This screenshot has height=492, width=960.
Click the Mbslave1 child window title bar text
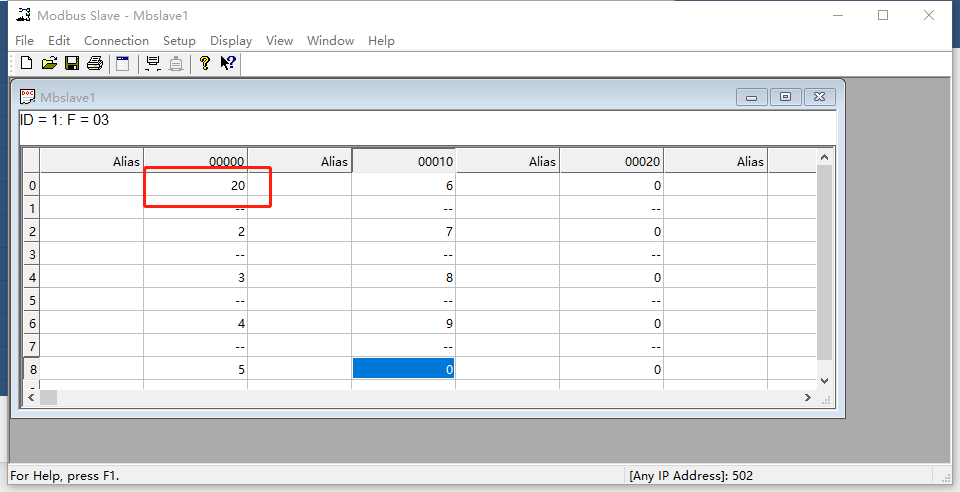tap(67, 97)
